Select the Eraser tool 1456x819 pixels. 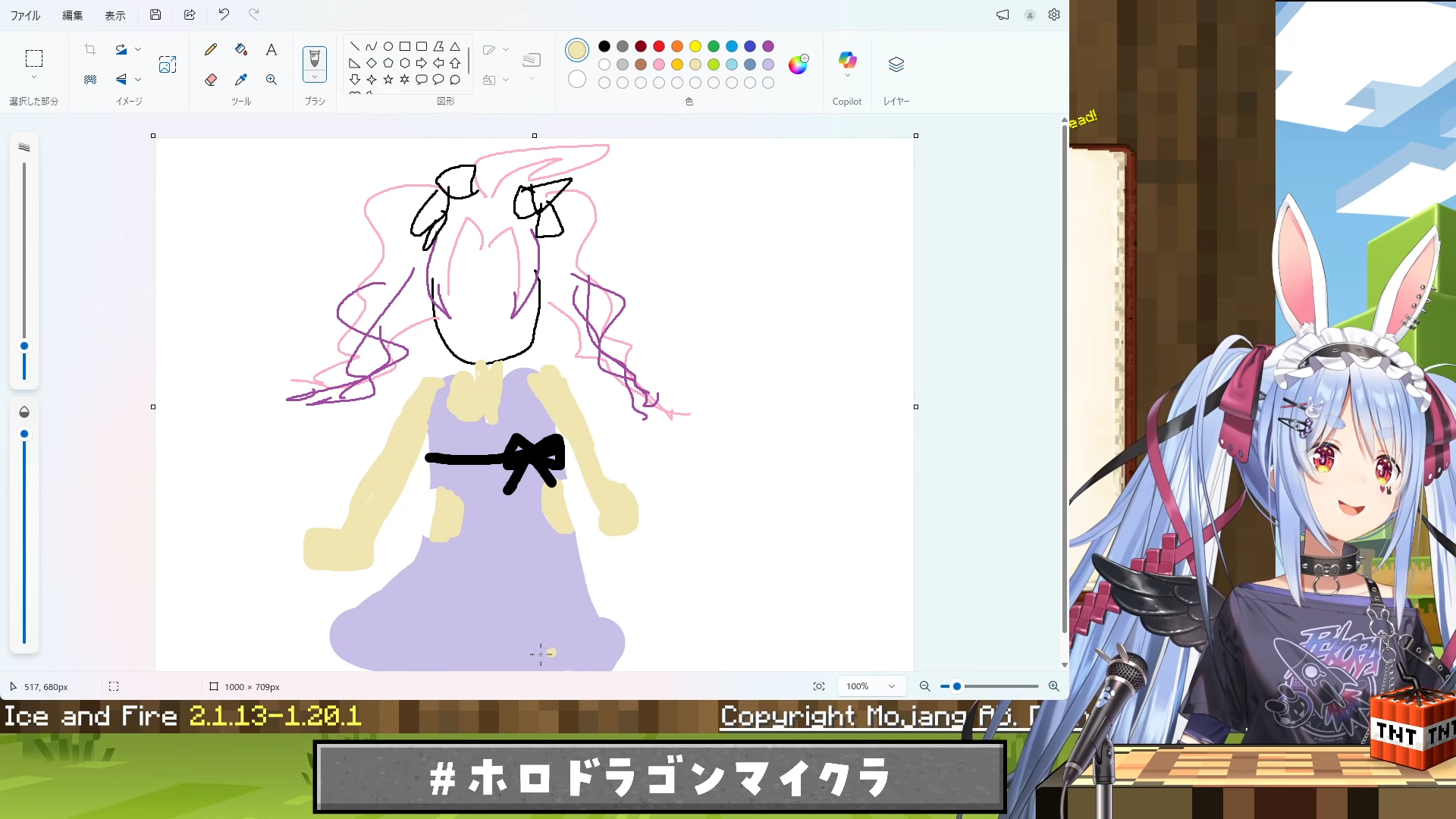(211, 80)
